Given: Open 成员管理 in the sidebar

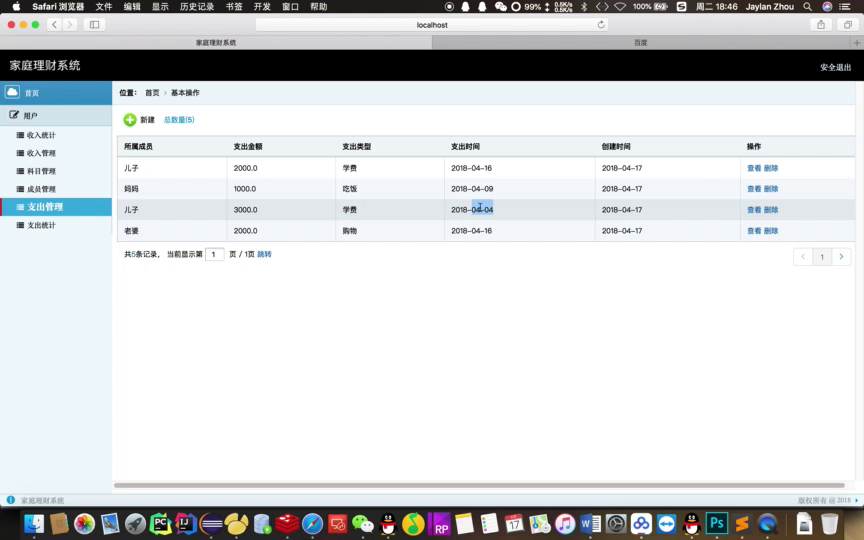Looking at the screenshot, I should click(x=41, y=189).
